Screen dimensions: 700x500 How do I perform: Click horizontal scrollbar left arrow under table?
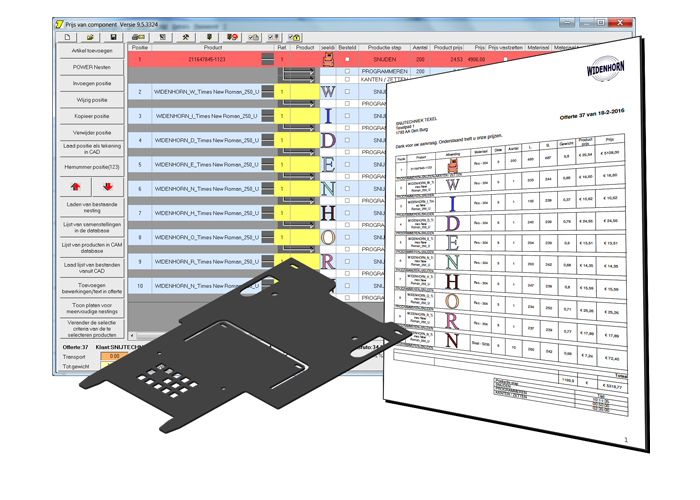pos(132,335)
